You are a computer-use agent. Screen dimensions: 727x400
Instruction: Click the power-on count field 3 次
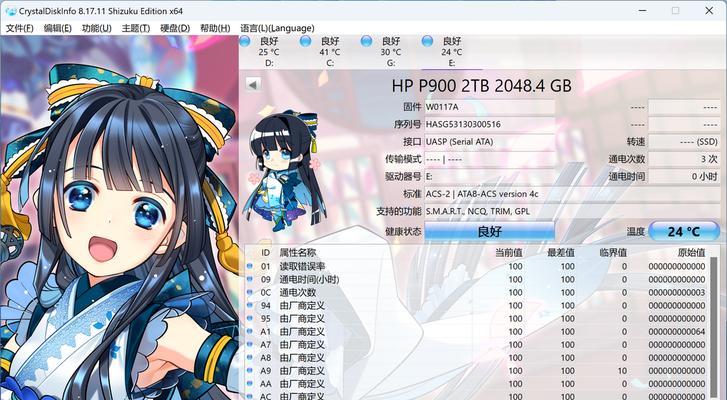click(684, 159)
